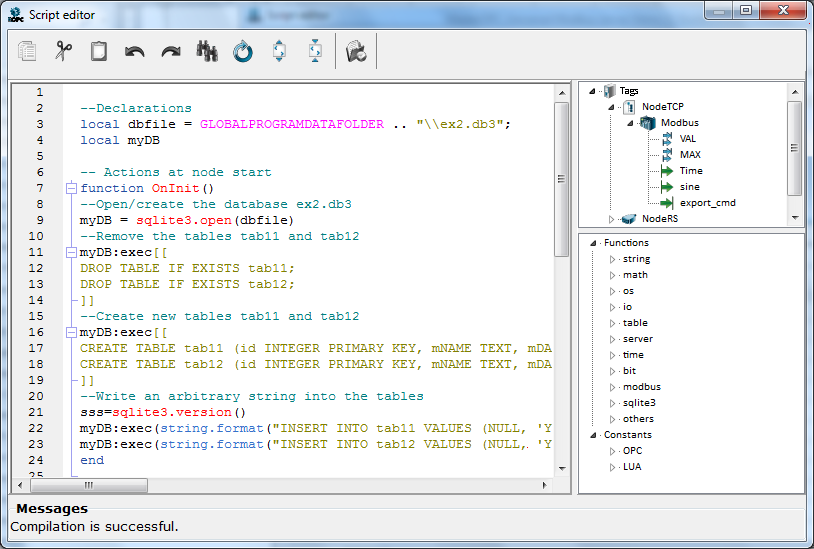Viewport: 814px width, 549px height.
Task: Click the code editor scroll-down arrow
Action: tap(562, 469)
